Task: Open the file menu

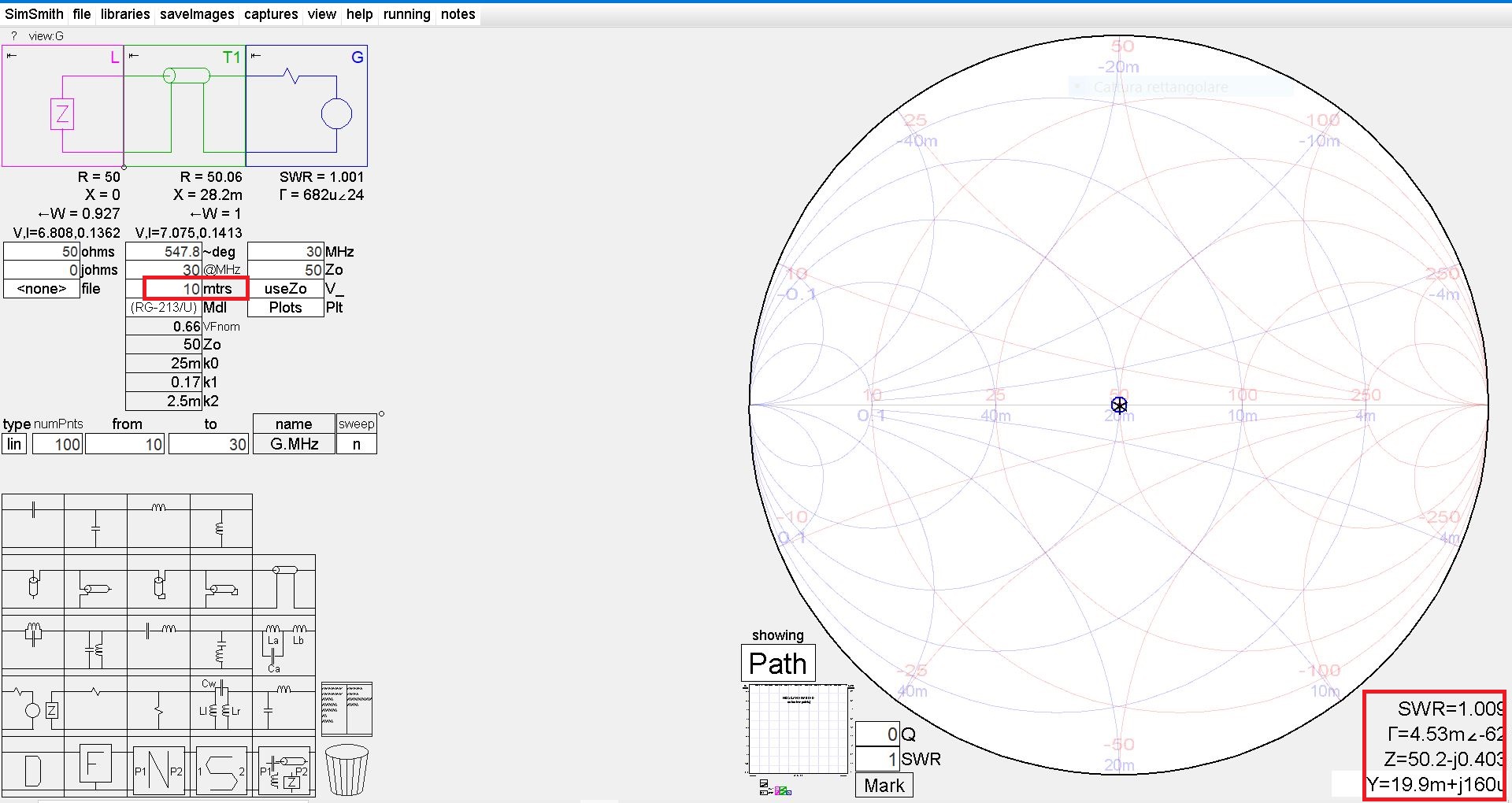Action: [x=82, y=14]
